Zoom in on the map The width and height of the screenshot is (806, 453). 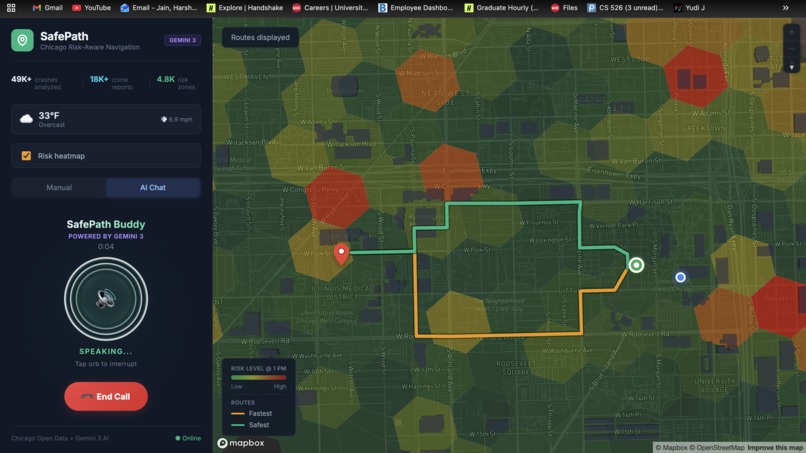coord(791,32)
